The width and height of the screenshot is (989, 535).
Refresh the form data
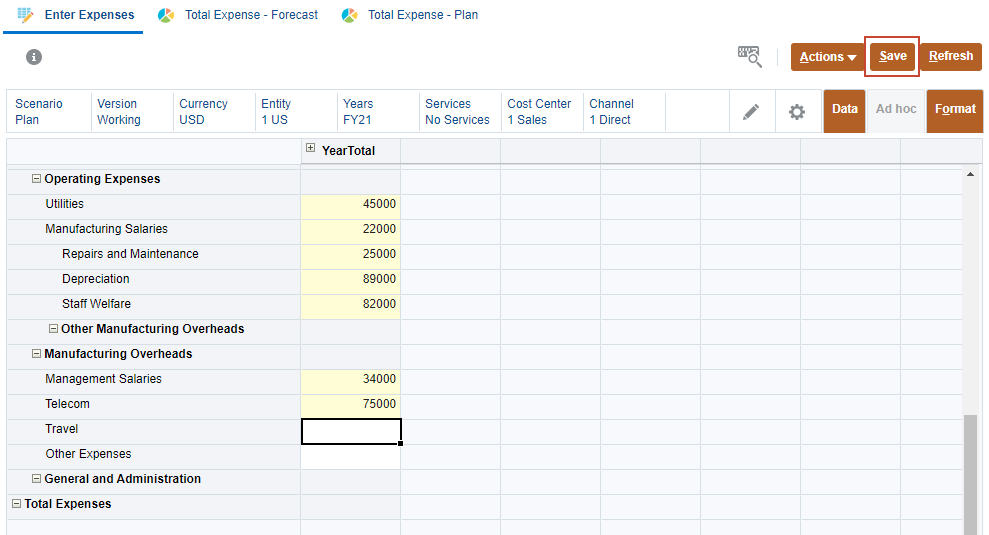point(951,57)
